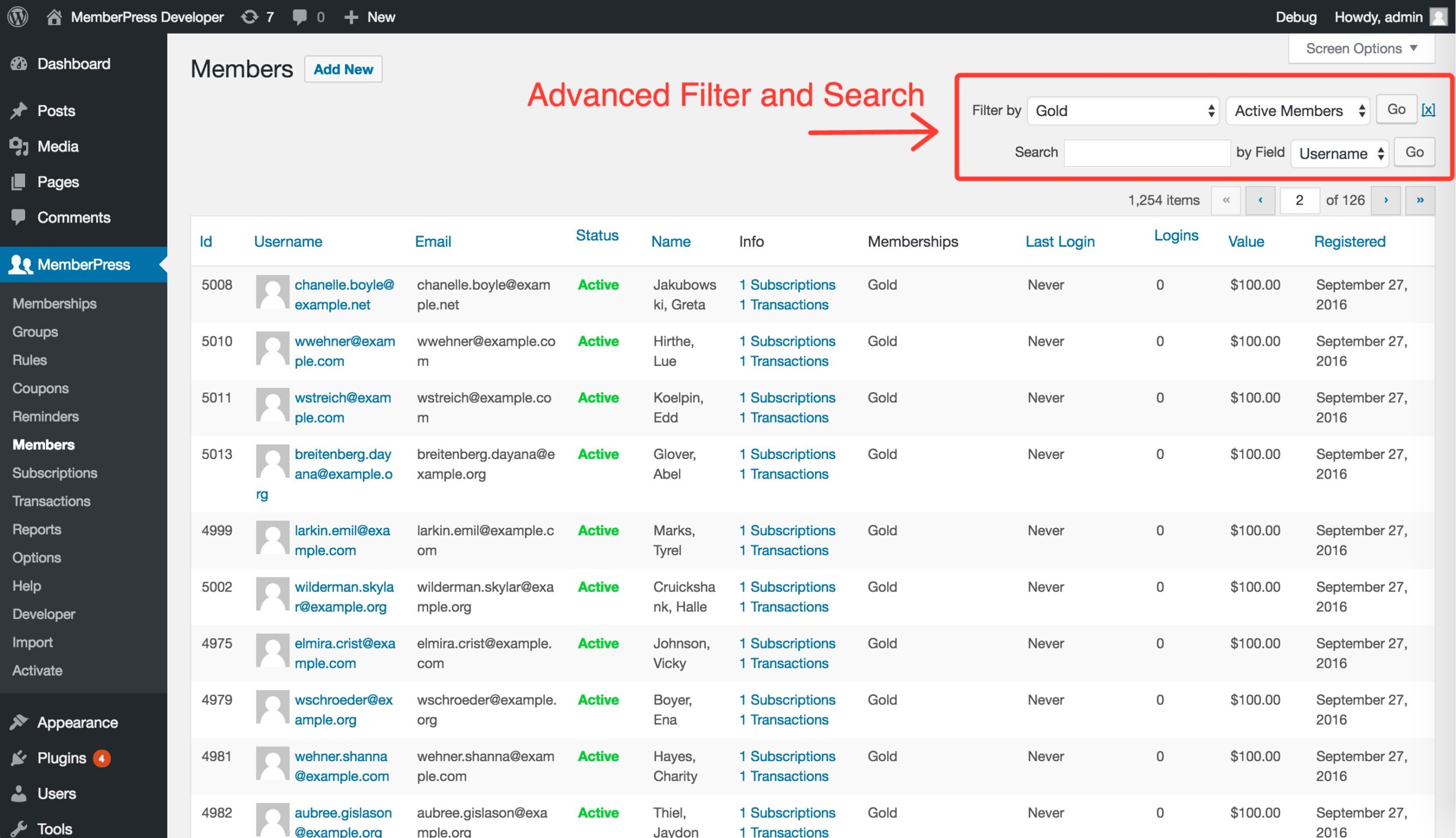Viewport: 1456px width, 838px height.
Task: Click the Comments icon in sidebar
Action: [x=19, y=217]
